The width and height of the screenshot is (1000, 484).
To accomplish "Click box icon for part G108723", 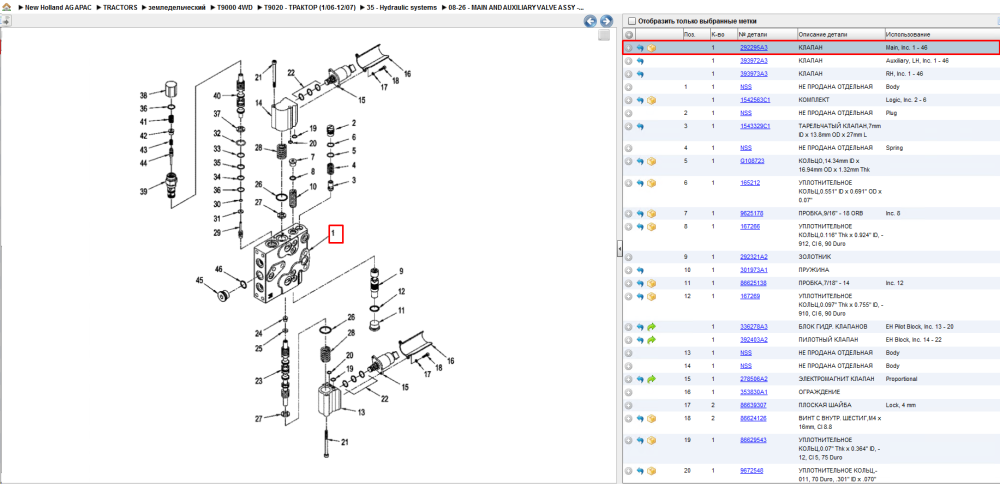I will click(651, 161).
